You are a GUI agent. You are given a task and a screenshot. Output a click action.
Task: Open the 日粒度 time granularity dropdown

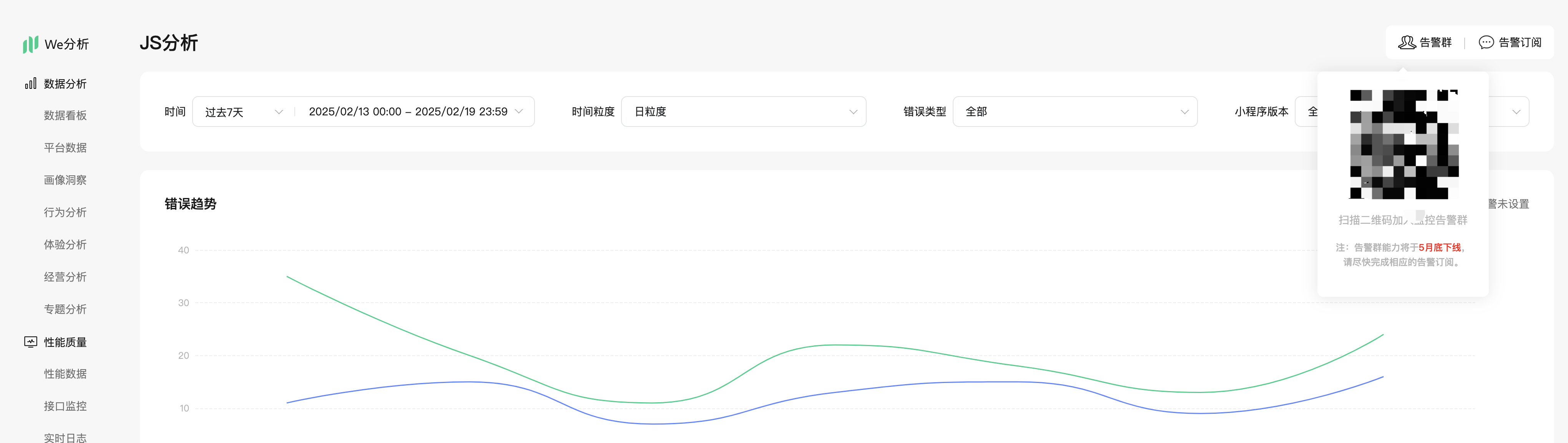(x=742, y=112)
